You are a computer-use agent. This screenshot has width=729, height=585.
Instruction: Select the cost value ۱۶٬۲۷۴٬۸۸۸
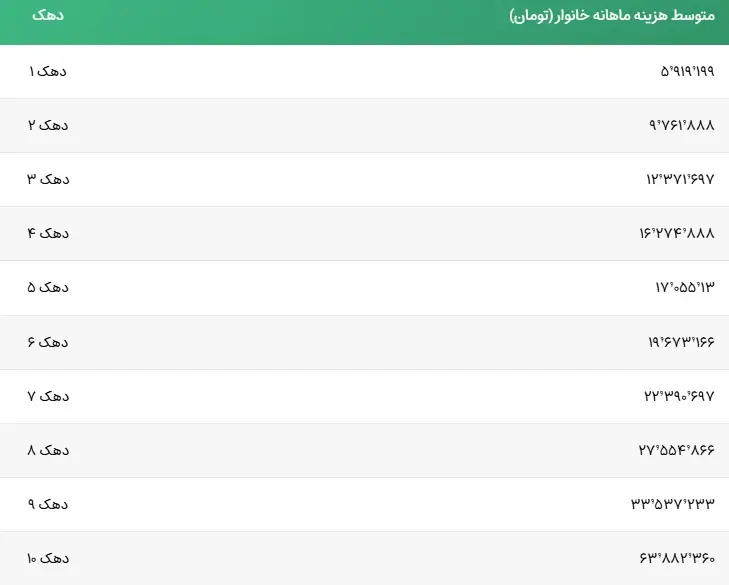point(677,233)
